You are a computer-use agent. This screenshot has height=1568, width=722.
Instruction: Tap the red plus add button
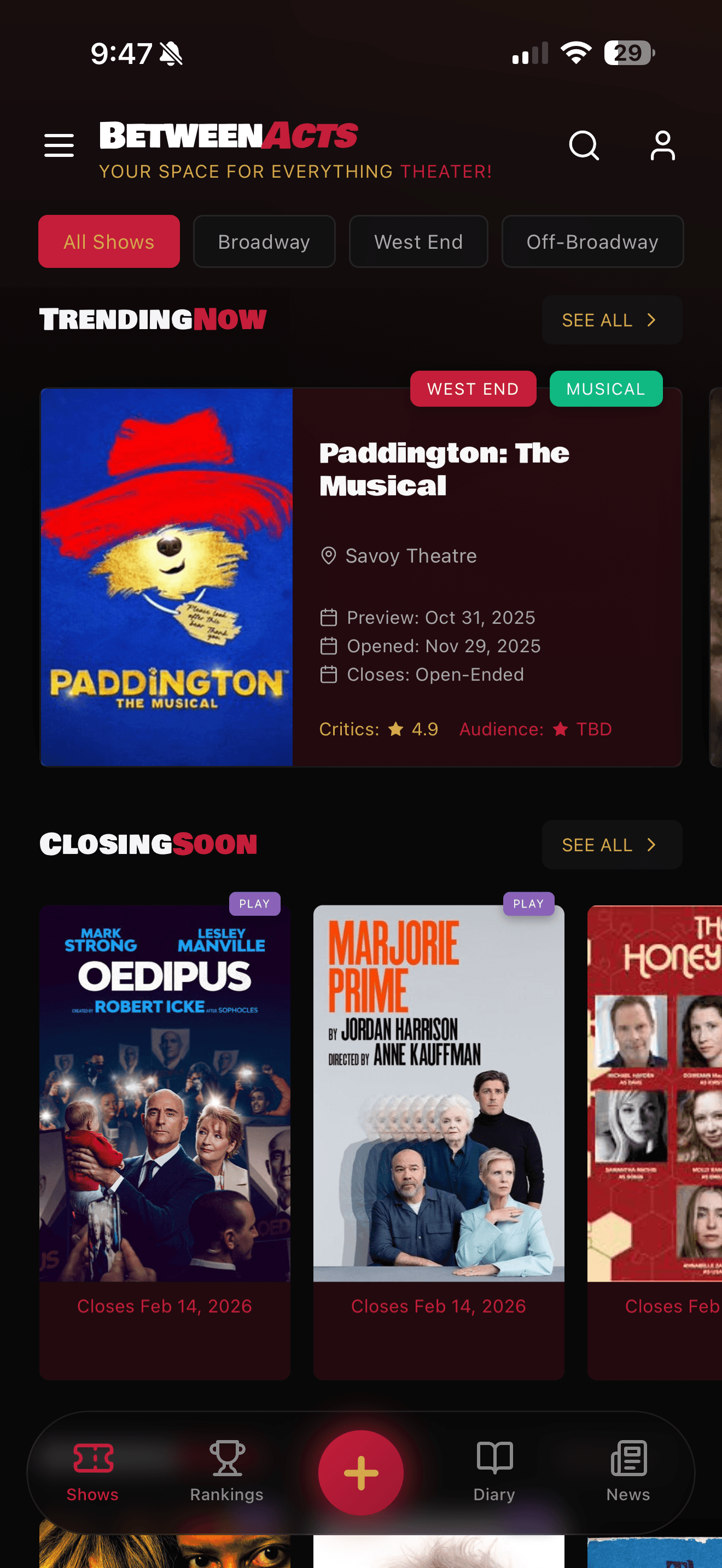coord(361,1472)
